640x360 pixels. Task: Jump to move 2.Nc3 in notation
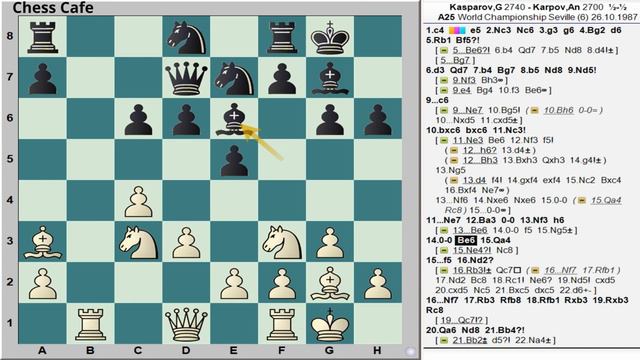pyautogui.click(x=498, y=30)
